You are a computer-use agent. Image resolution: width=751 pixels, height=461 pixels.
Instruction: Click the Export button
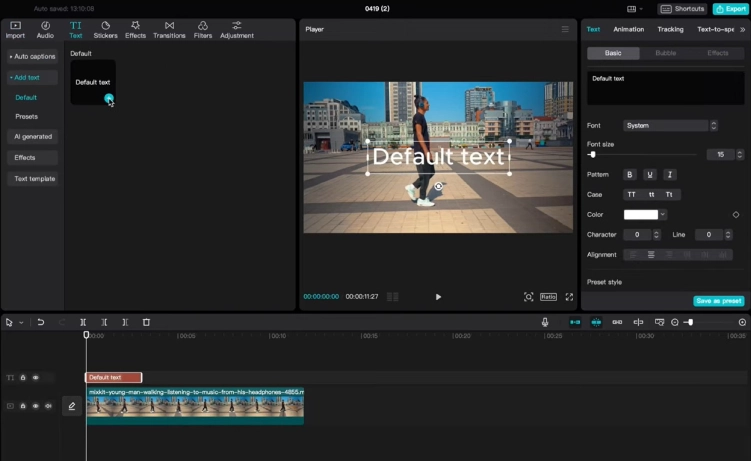click(730, 9)
